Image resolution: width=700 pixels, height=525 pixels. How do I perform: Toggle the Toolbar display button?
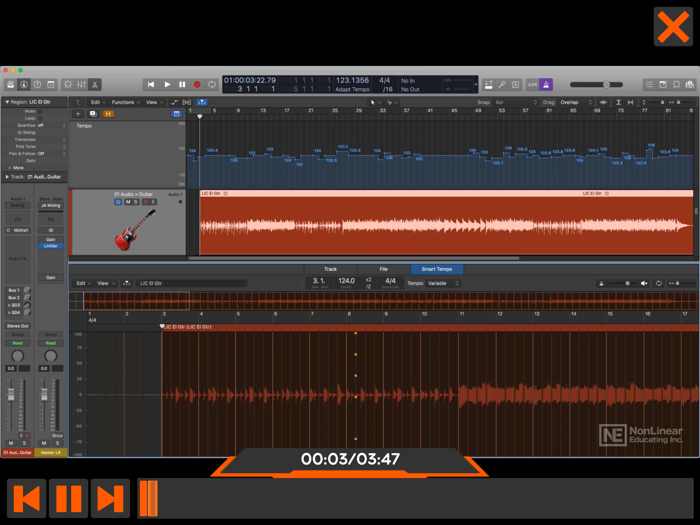coord(51,84)
